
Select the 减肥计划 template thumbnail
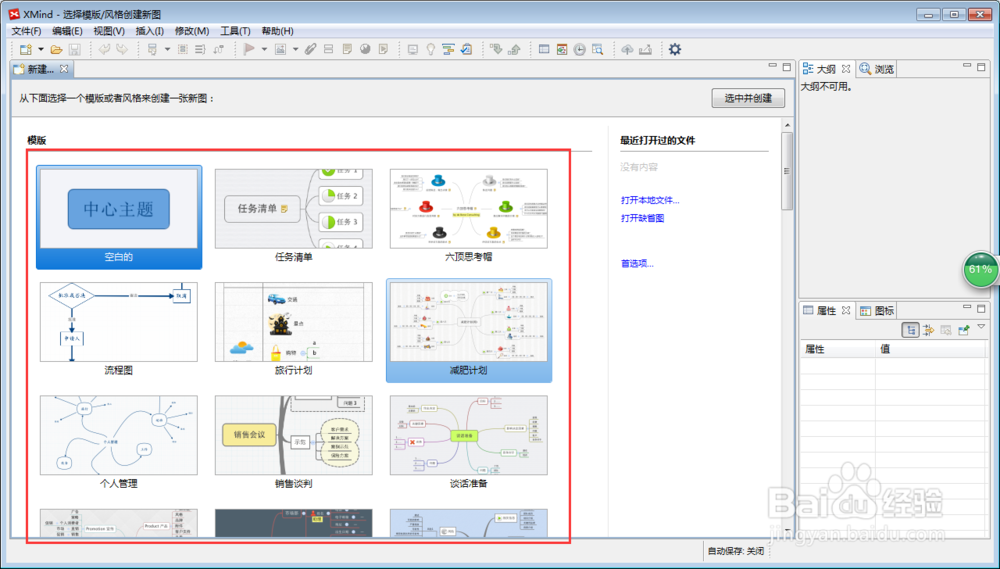pos(469,330)
